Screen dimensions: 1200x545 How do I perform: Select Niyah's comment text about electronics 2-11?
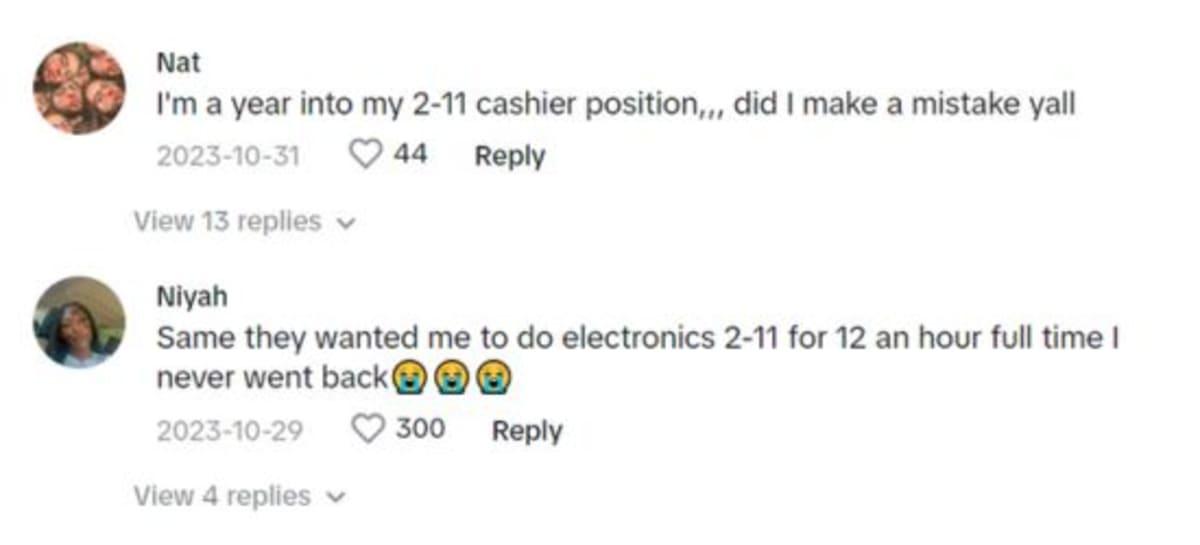[x=636, y=340]
